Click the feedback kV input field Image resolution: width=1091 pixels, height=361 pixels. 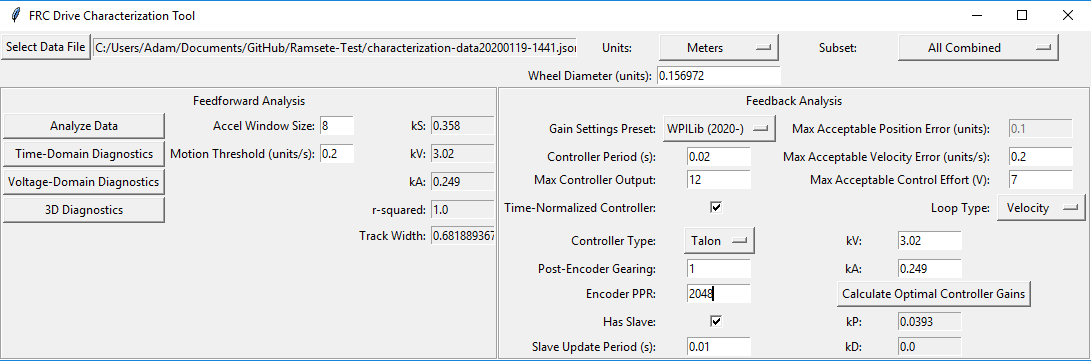click(930, 241)
